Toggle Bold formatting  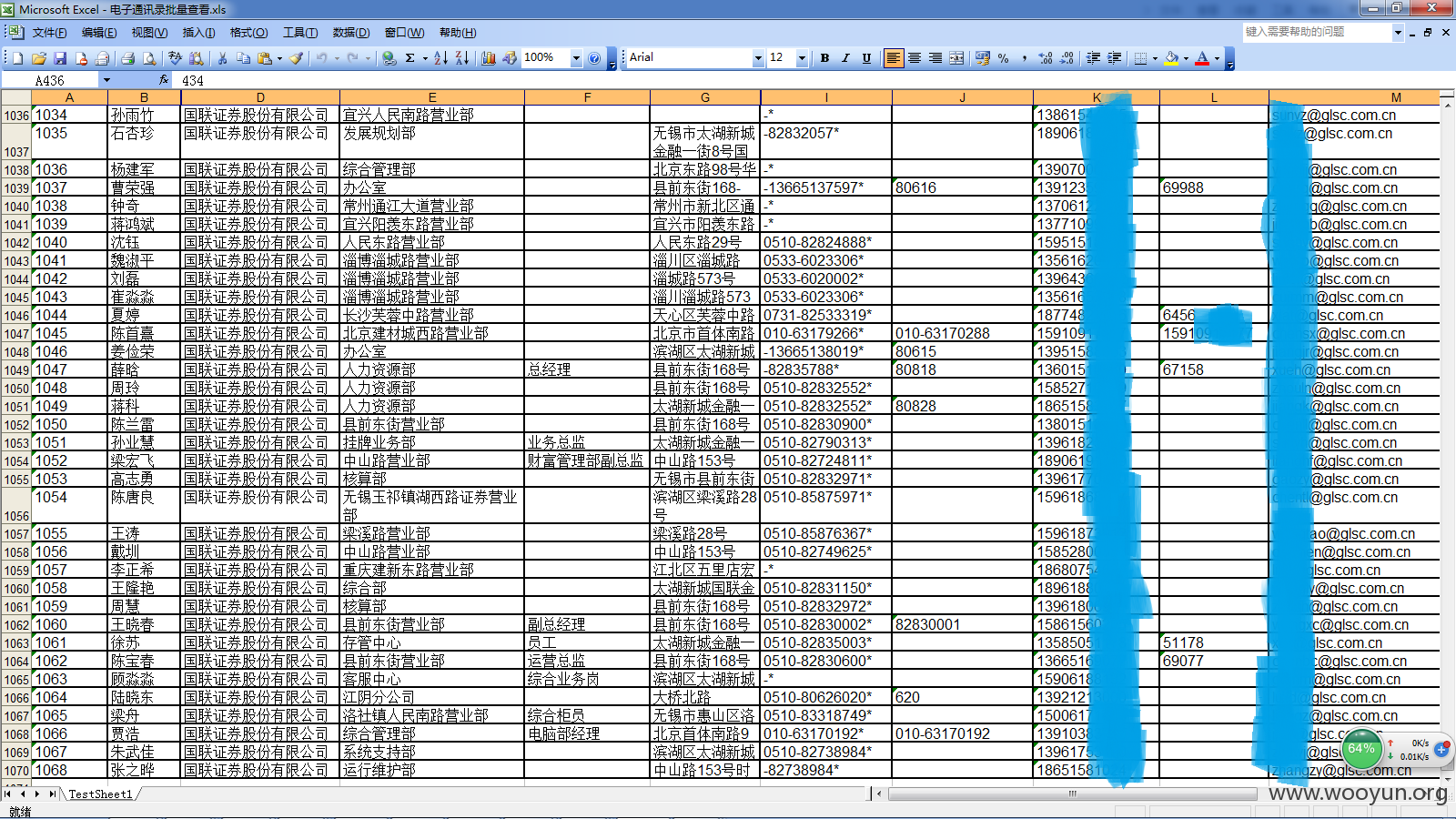[x=824, y=58]
